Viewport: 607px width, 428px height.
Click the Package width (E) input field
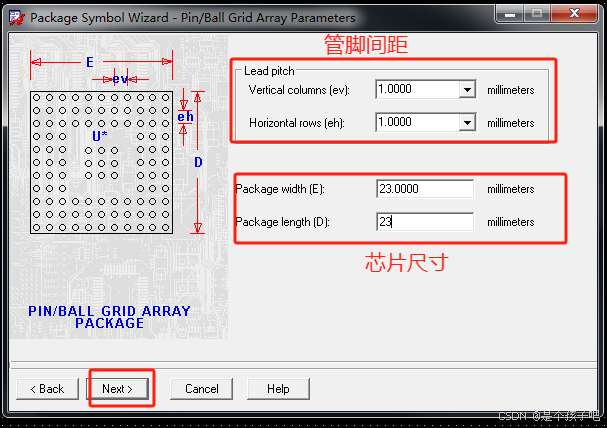[425, 189]
